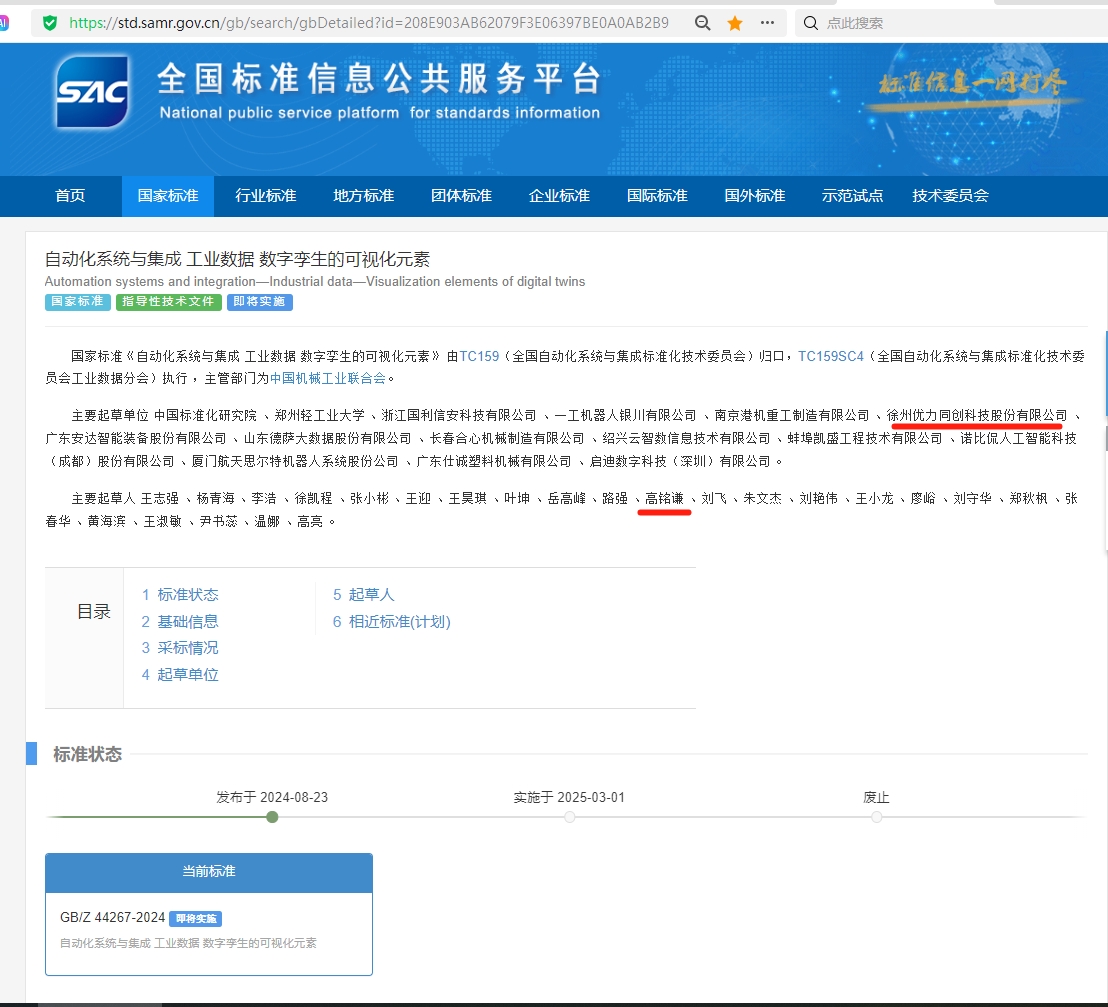Click drafting unit 中国标准化研究院
The image size is (1108, 1007).
(206, 416)
